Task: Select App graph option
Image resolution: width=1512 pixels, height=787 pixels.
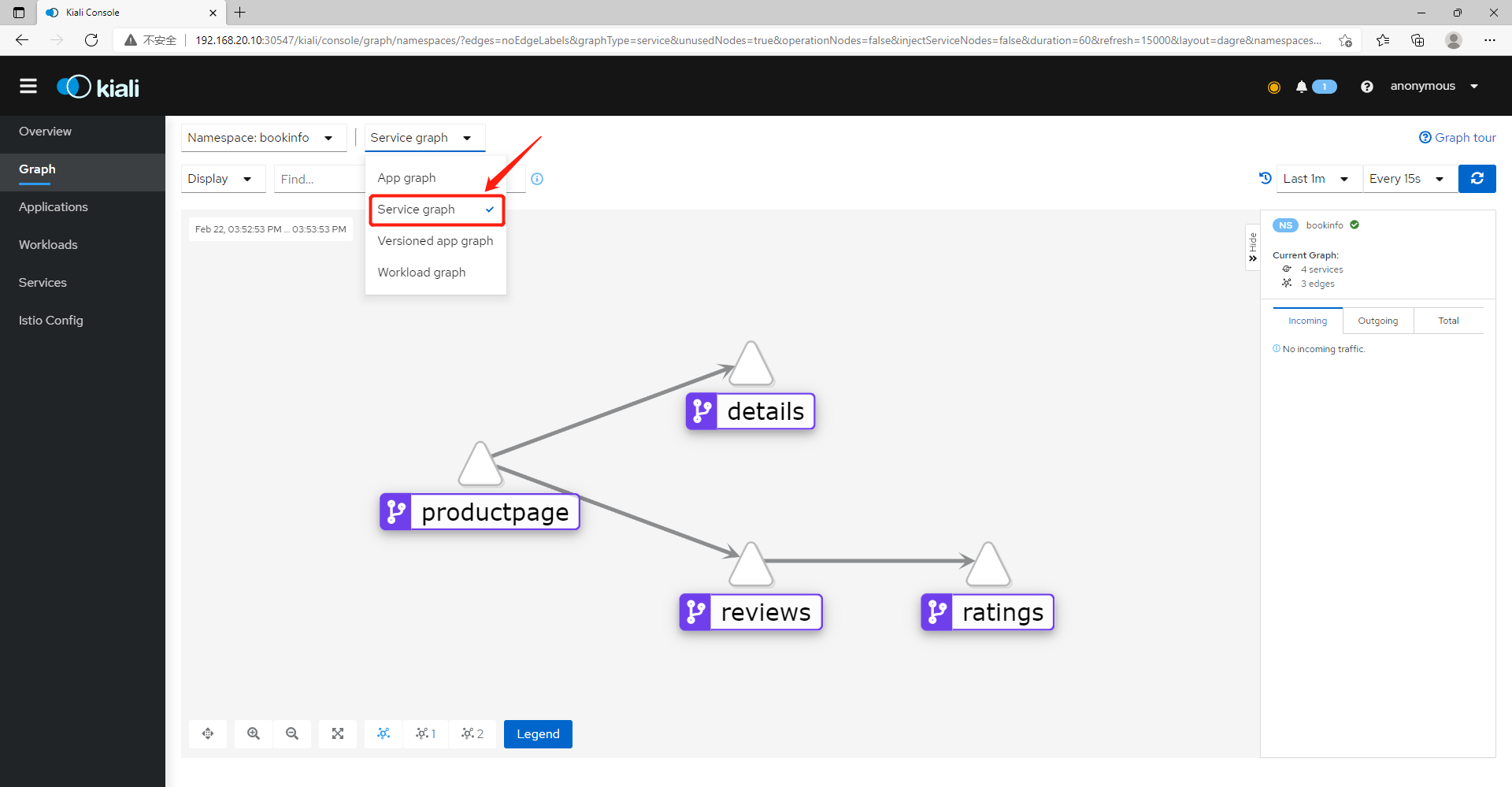Action: [x=435, y=178]
